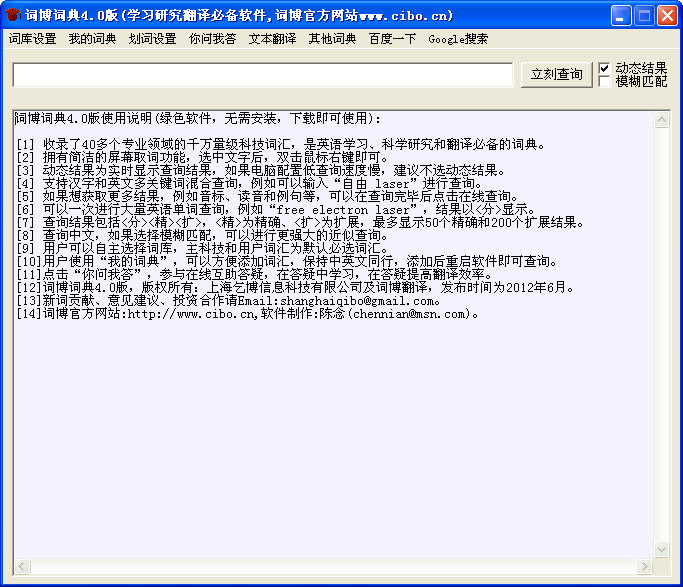
Task: Click 百度一下 in the menu bar
Action: click(392, 39)
